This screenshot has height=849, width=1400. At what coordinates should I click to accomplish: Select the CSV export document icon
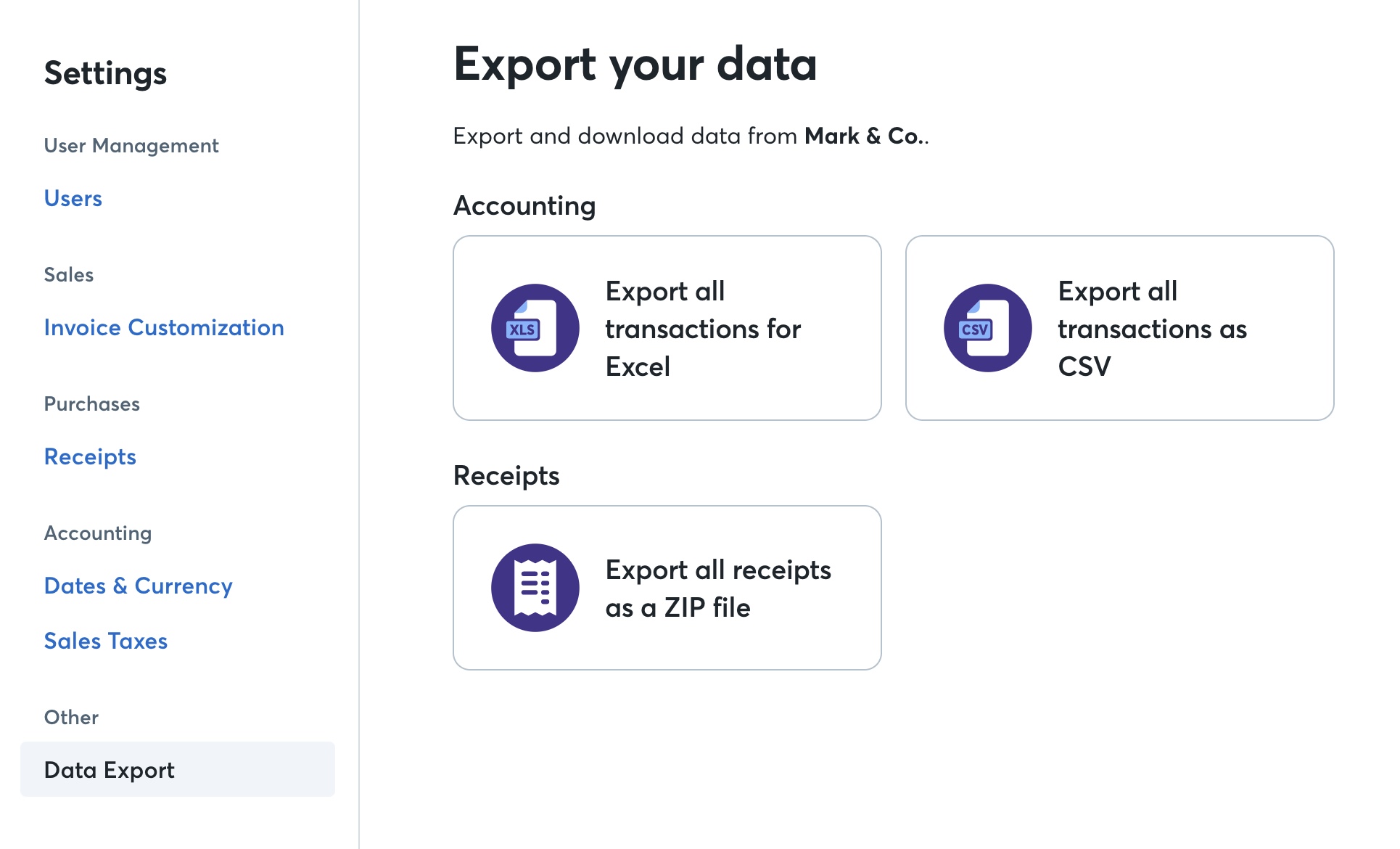click(987, 328)
